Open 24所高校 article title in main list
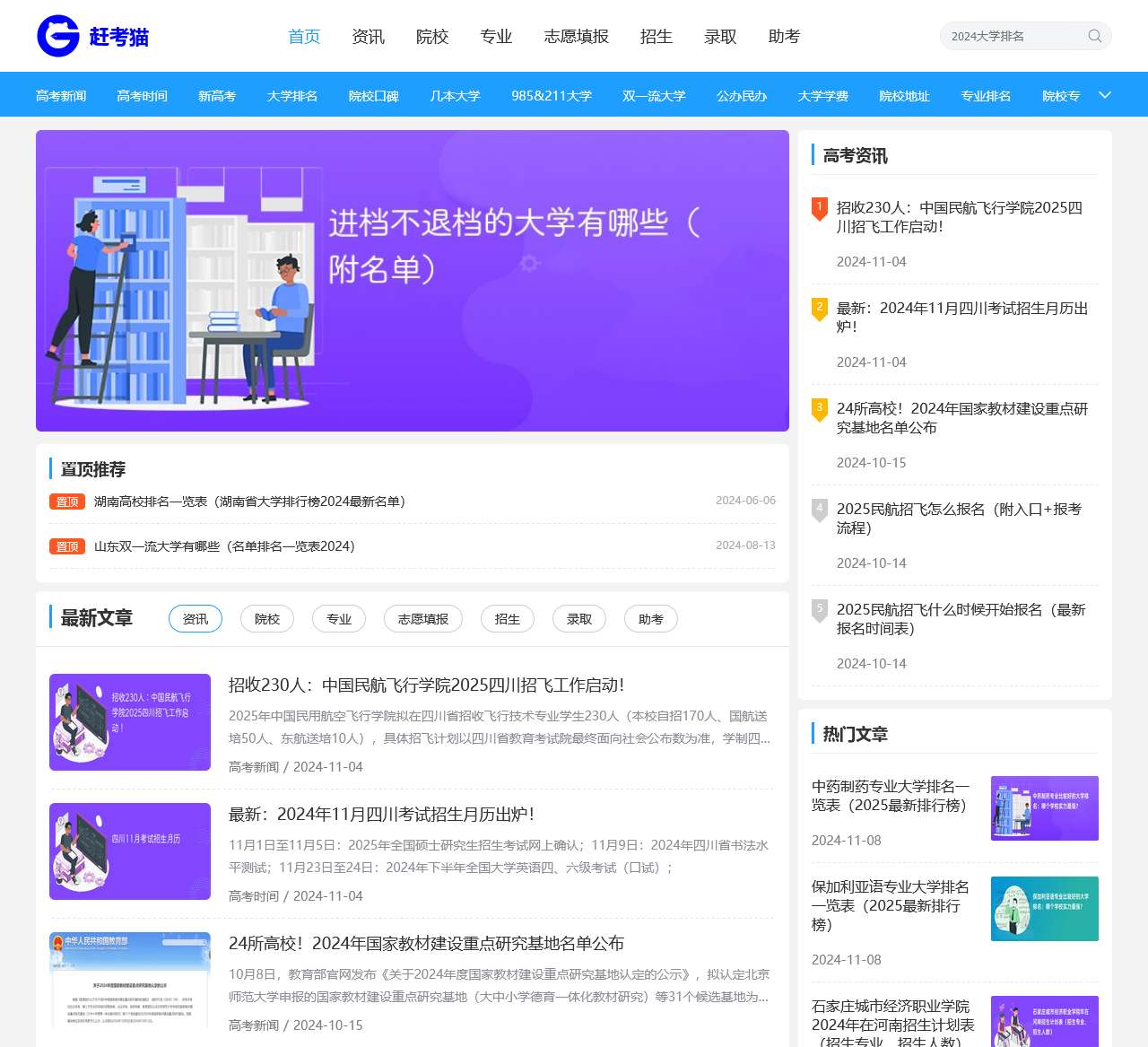The width and height of the screenshot is (1148, 1047). pos(426,944)
